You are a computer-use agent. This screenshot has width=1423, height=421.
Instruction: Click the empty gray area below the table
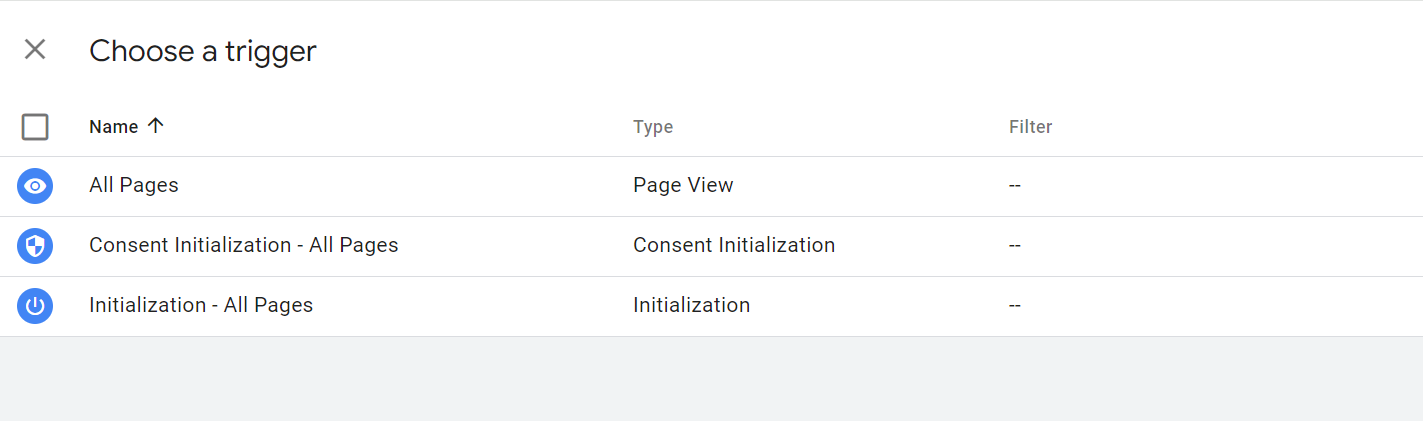point(711,379)
